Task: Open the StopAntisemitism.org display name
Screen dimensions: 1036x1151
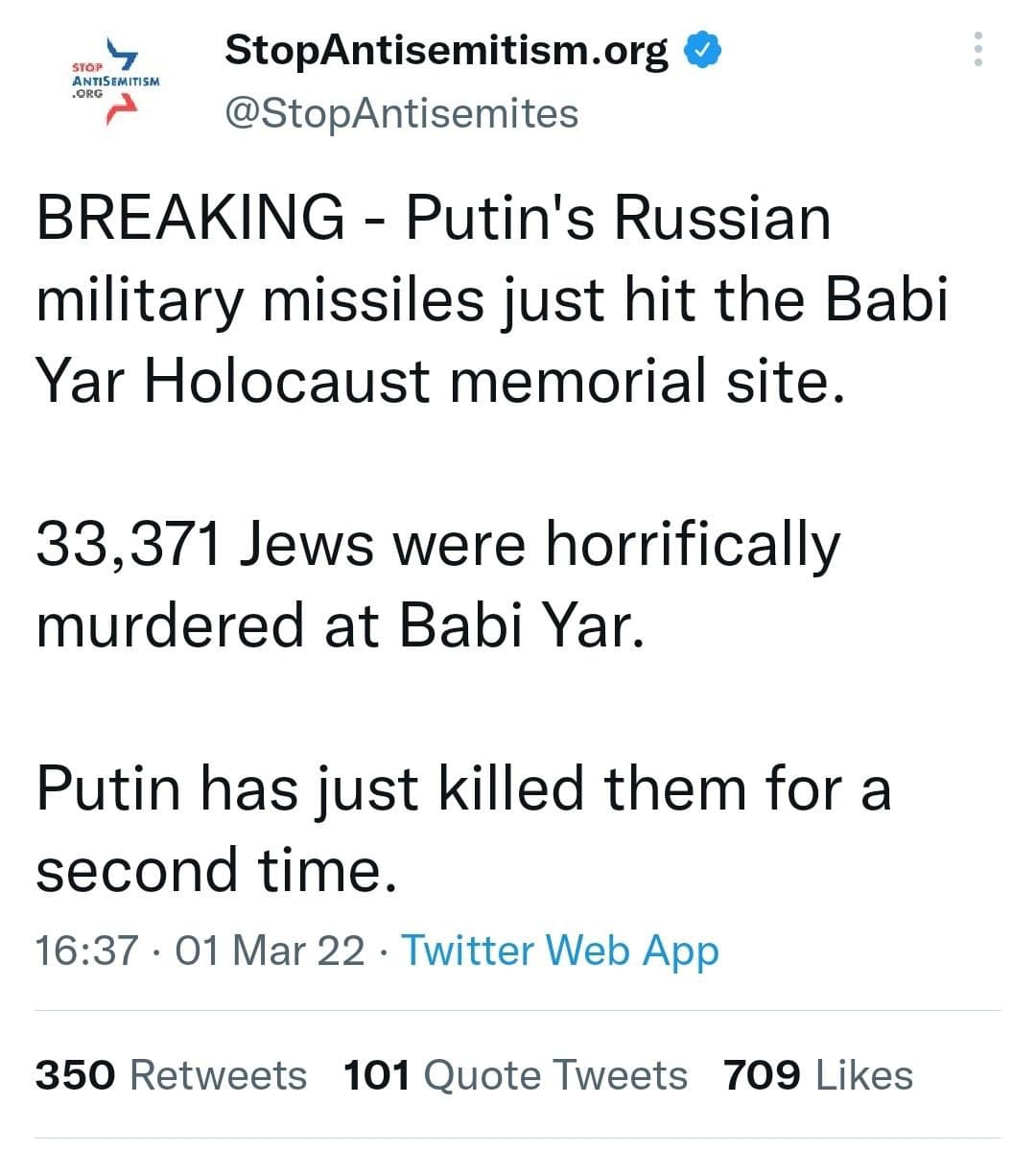Action: (446, 50)
